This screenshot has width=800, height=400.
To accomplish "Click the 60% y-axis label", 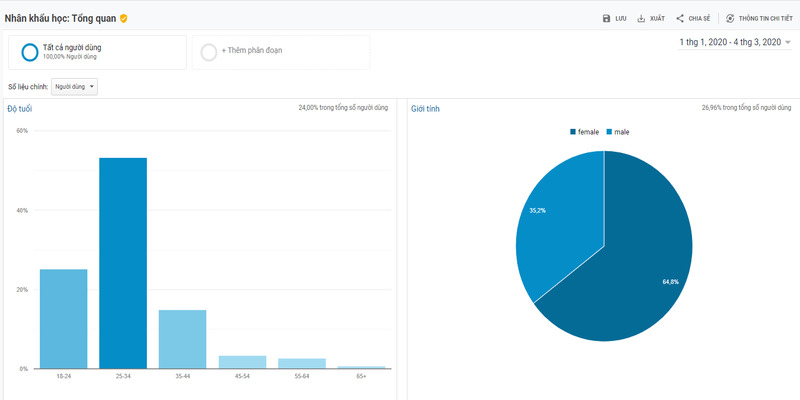I will [22, 131].
